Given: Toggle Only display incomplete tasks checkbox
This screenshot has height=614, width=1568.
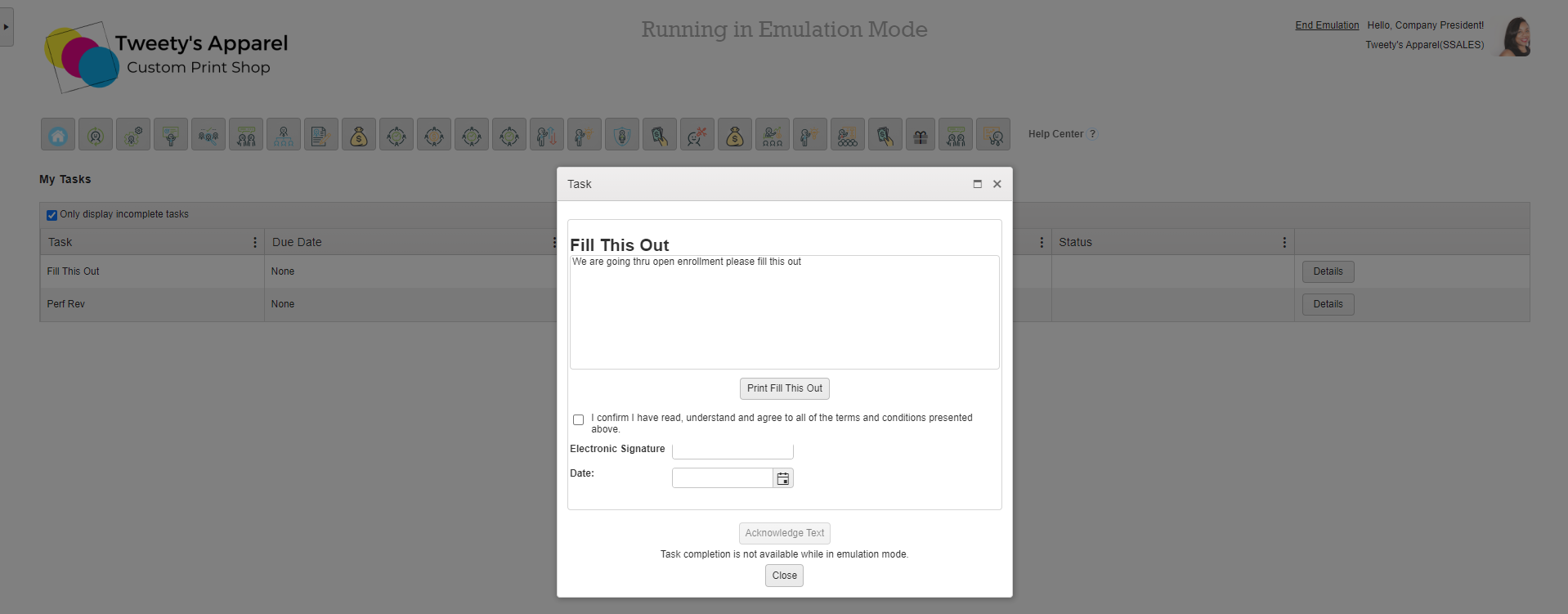Looking at the screenshot, I should click(x=52, y=215).
